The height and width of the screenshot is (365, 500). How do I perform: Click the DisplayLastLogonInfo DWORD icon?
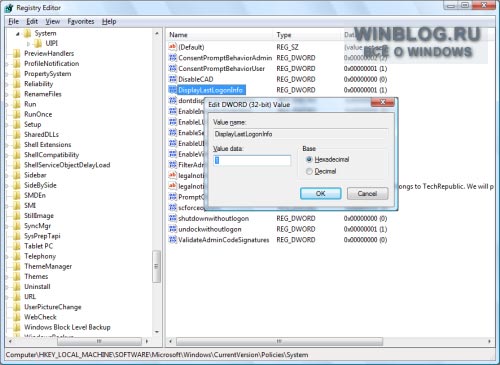point(172,90)
